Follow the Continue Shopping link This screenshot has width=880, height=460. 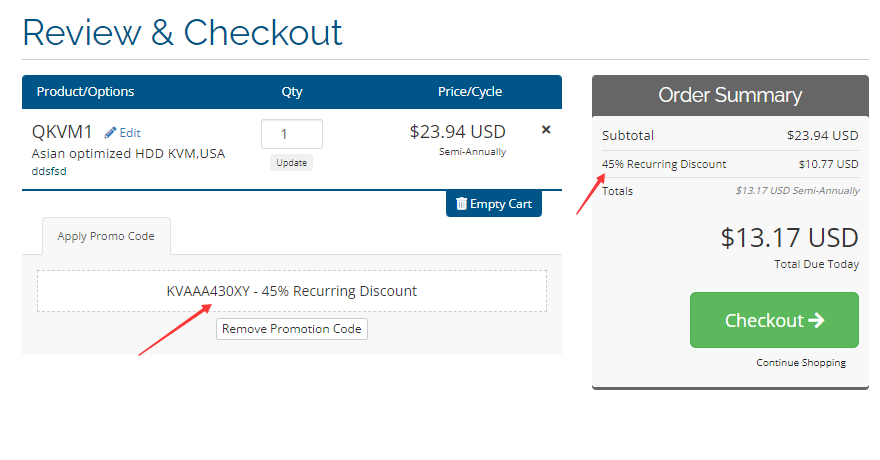click(x=800, y=362)
